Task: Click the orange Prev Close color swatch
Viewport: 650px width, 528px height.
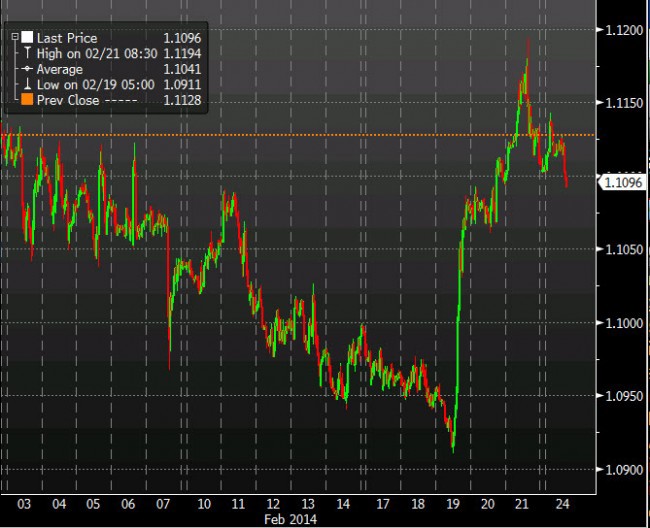Action: click(27, 99)
